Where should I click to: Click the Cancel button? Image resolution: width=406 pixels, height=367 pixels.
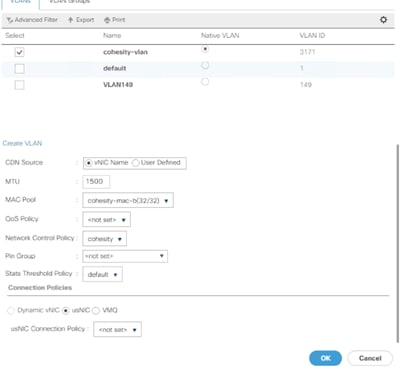[370, 358]
